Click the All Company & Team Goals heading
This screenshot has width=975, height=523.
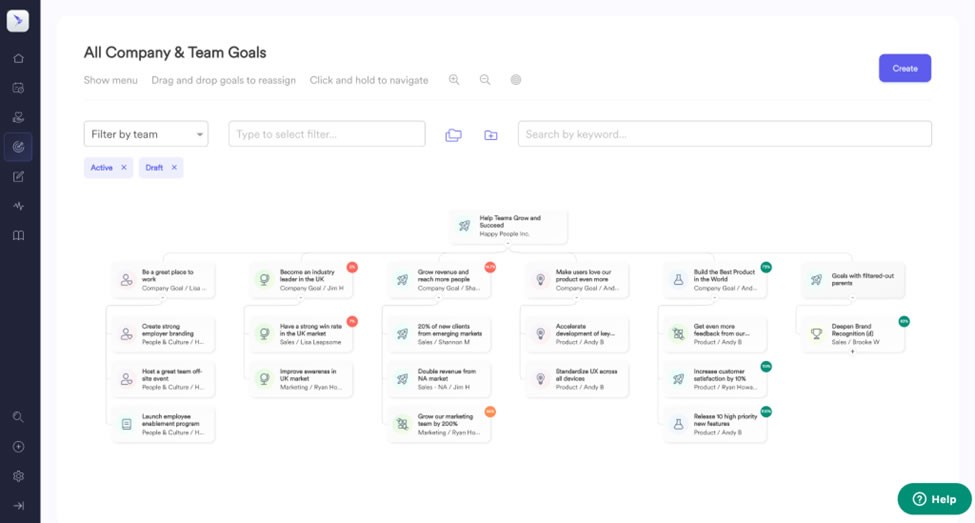(x=175, y=52)
